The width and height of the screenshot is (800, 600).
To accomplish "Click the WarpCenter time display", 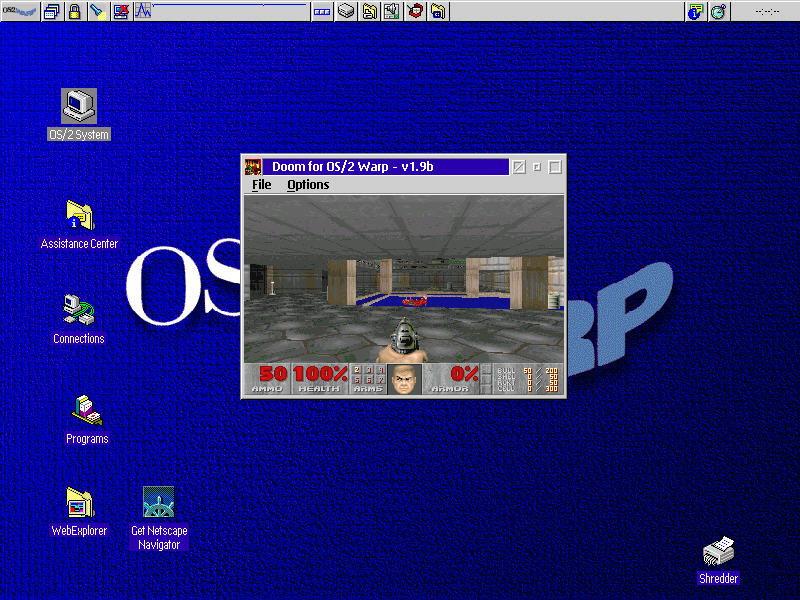I will point(767,11).
